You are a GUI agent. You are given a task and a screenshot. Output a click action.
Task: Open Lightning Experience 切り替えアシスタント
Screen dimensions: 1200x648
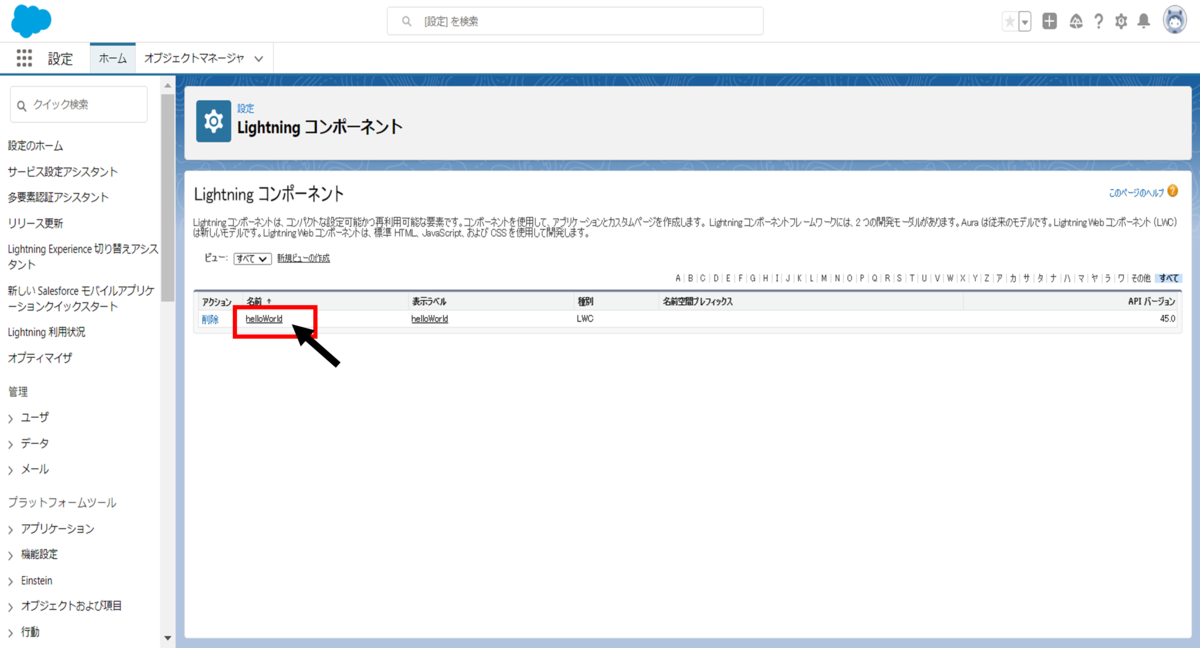click(x=83, y=257)
